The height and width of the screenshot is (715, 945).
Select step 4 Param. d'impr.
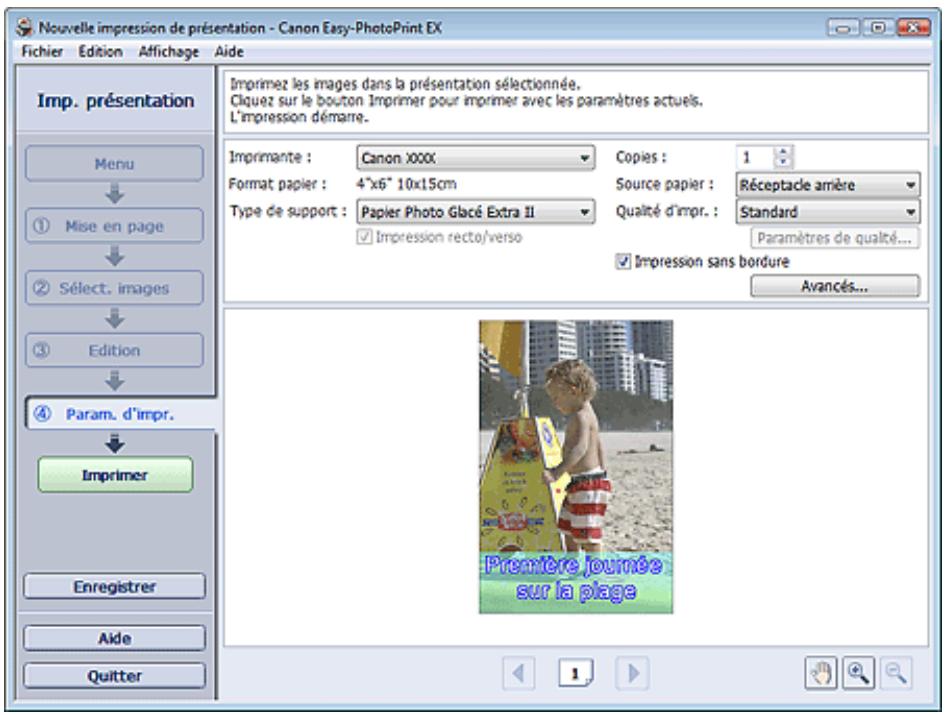(x=119, y=414)
